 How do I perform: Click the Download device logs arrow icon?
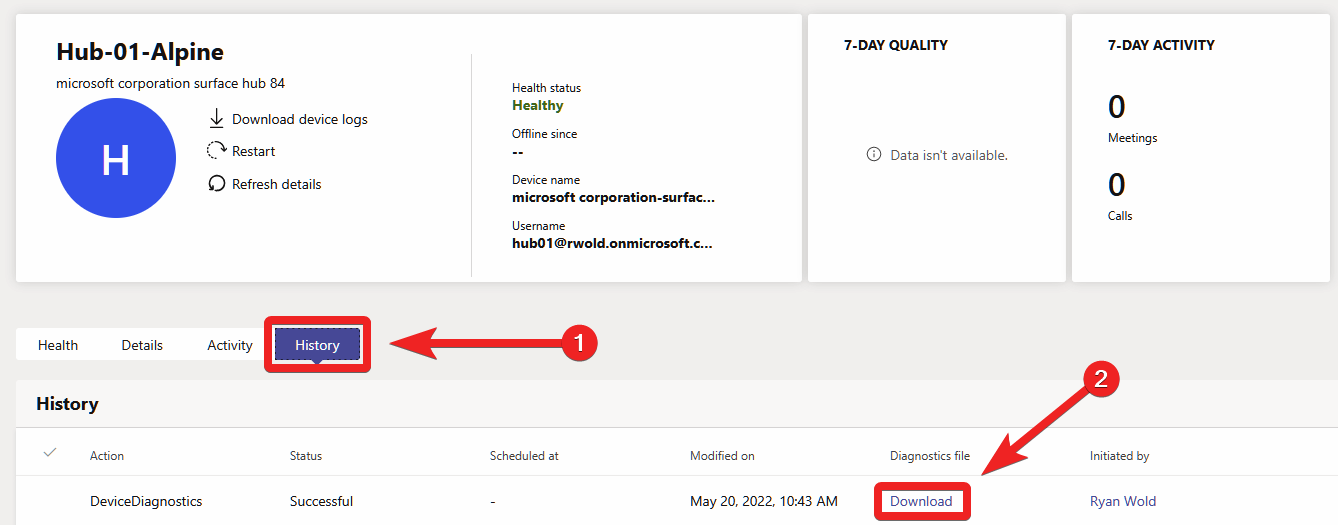coord(216,119)
